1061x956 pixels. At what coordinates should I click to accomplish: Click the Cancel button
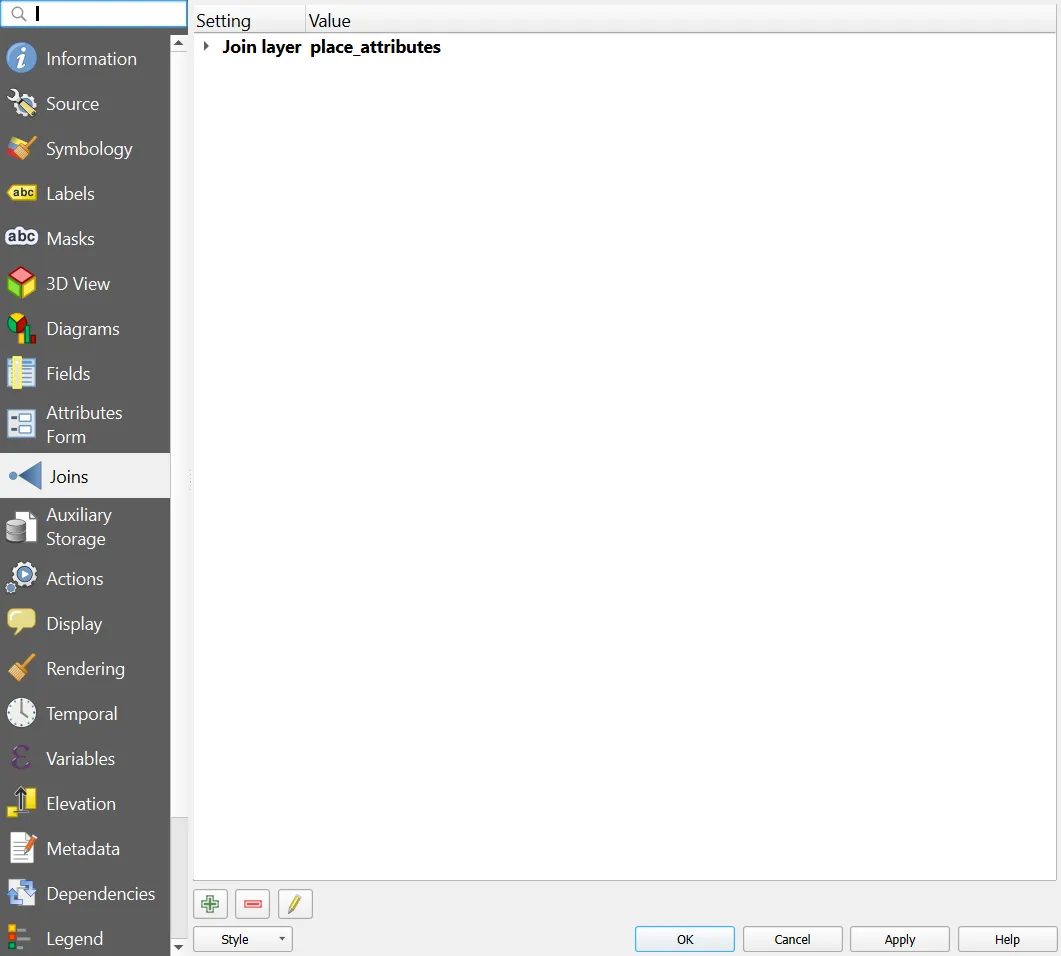tap(792, 939)
